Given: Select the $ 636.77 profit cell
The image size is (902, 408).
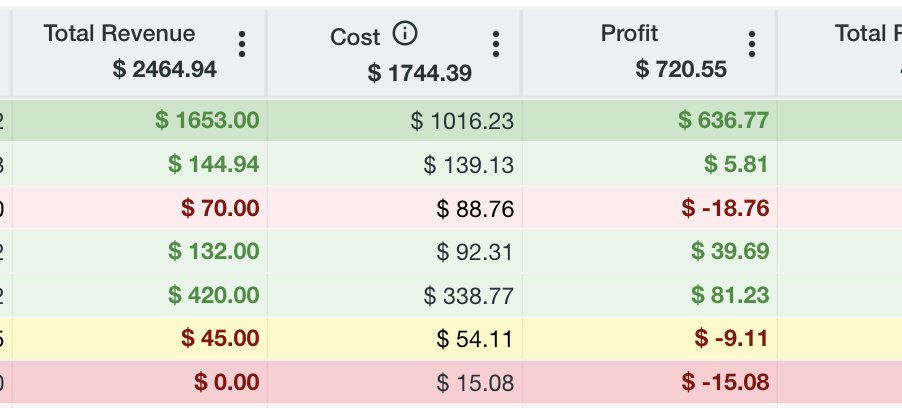Looking at the screenshot, I should coord(649,120).
